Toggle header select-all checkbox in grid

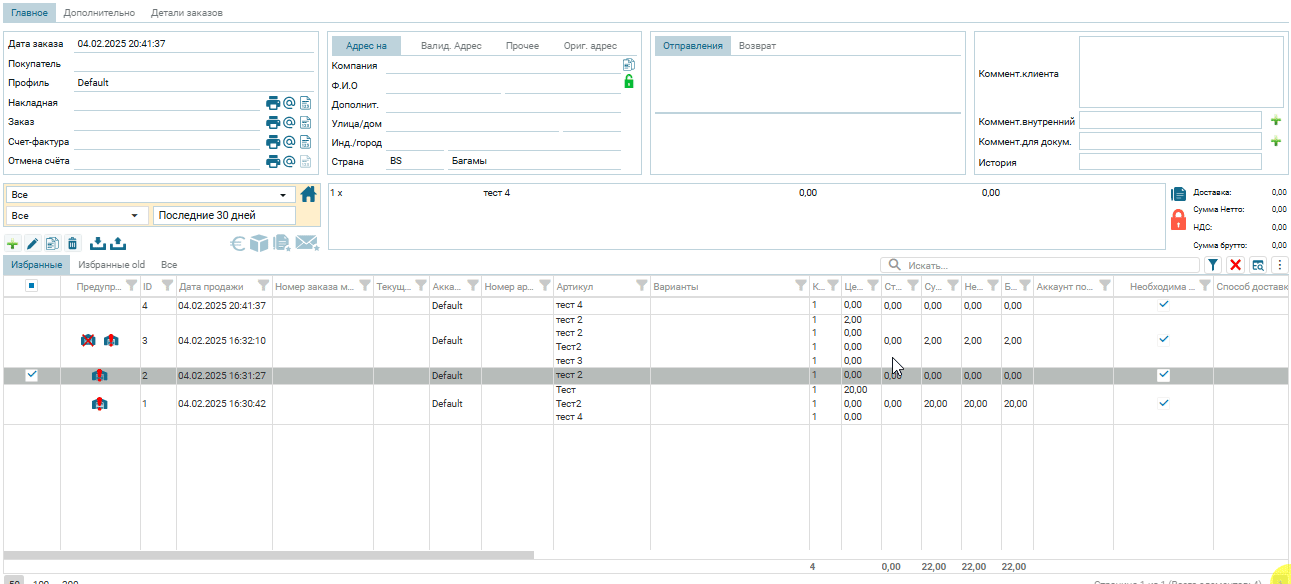(x=31, y=286)
